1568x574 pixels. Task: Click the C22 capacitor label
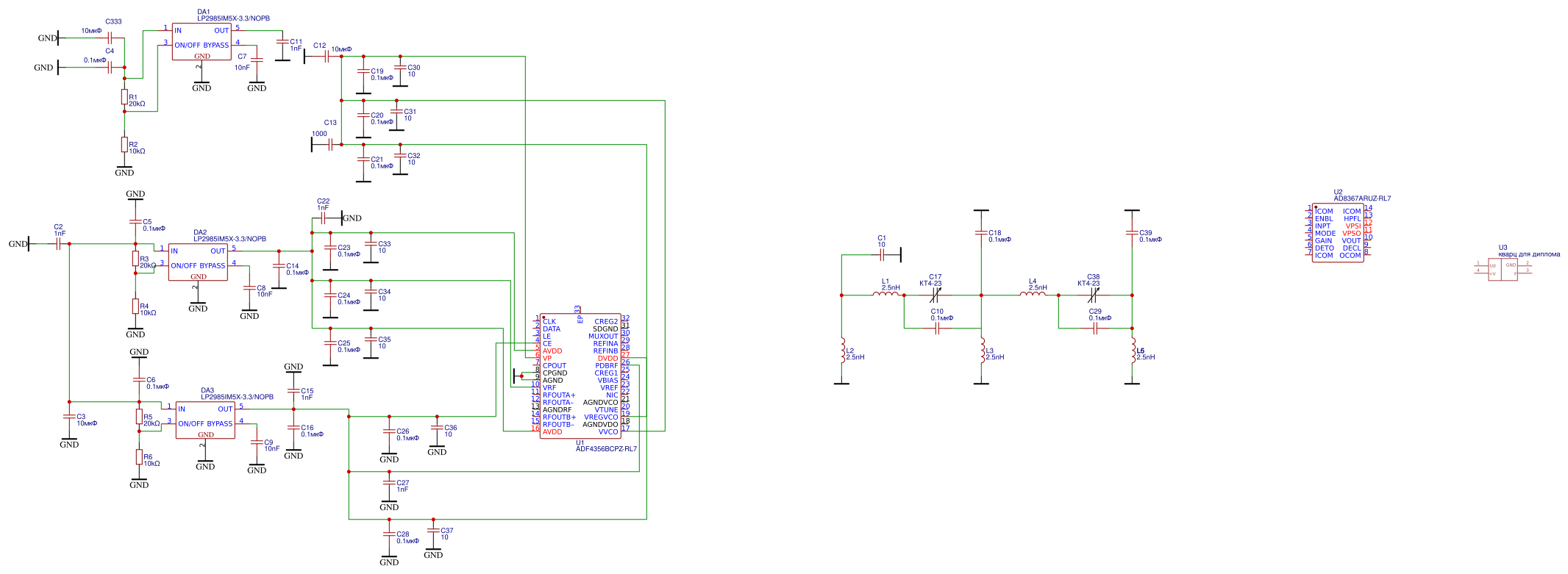[323, 201]
